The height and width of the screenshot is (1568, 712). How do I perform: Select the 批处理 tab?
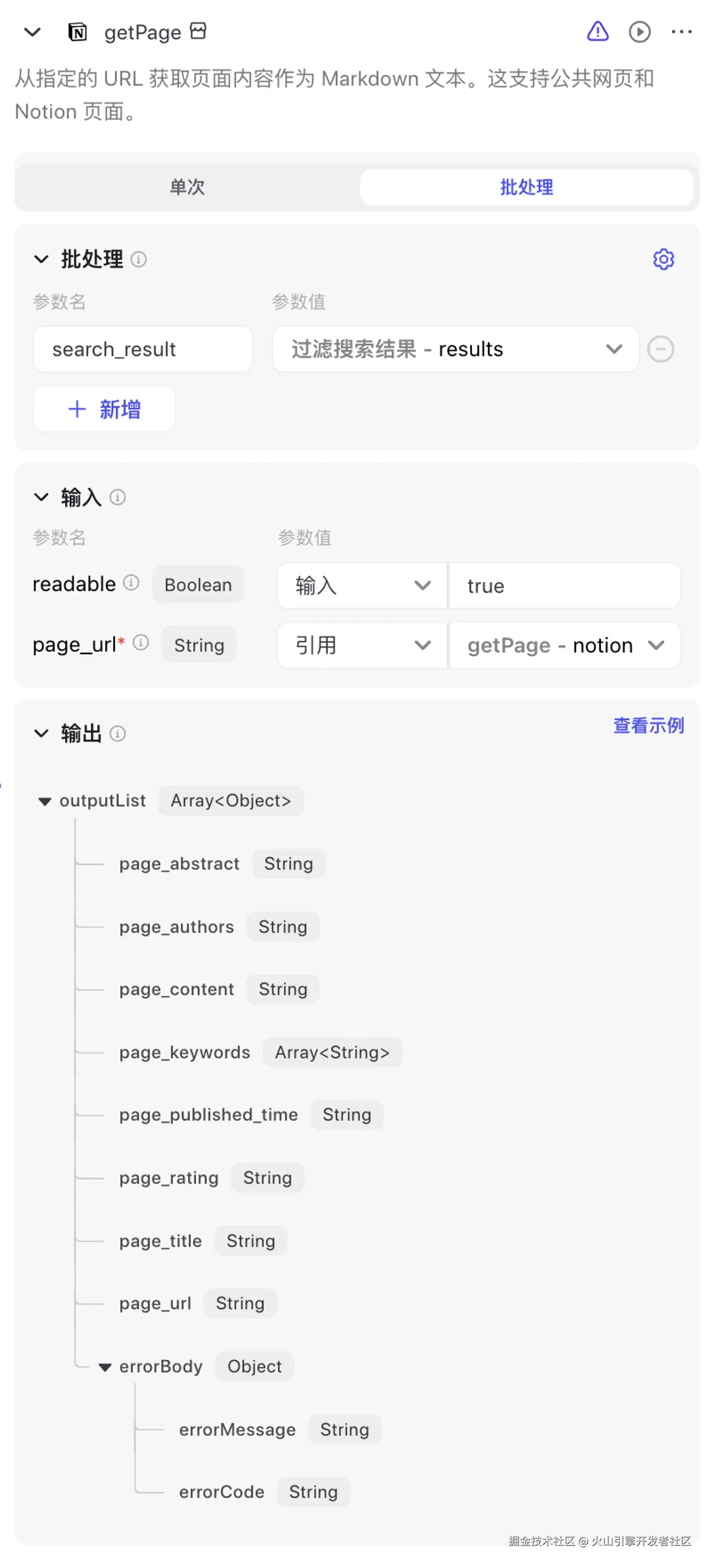coord(526,187)
